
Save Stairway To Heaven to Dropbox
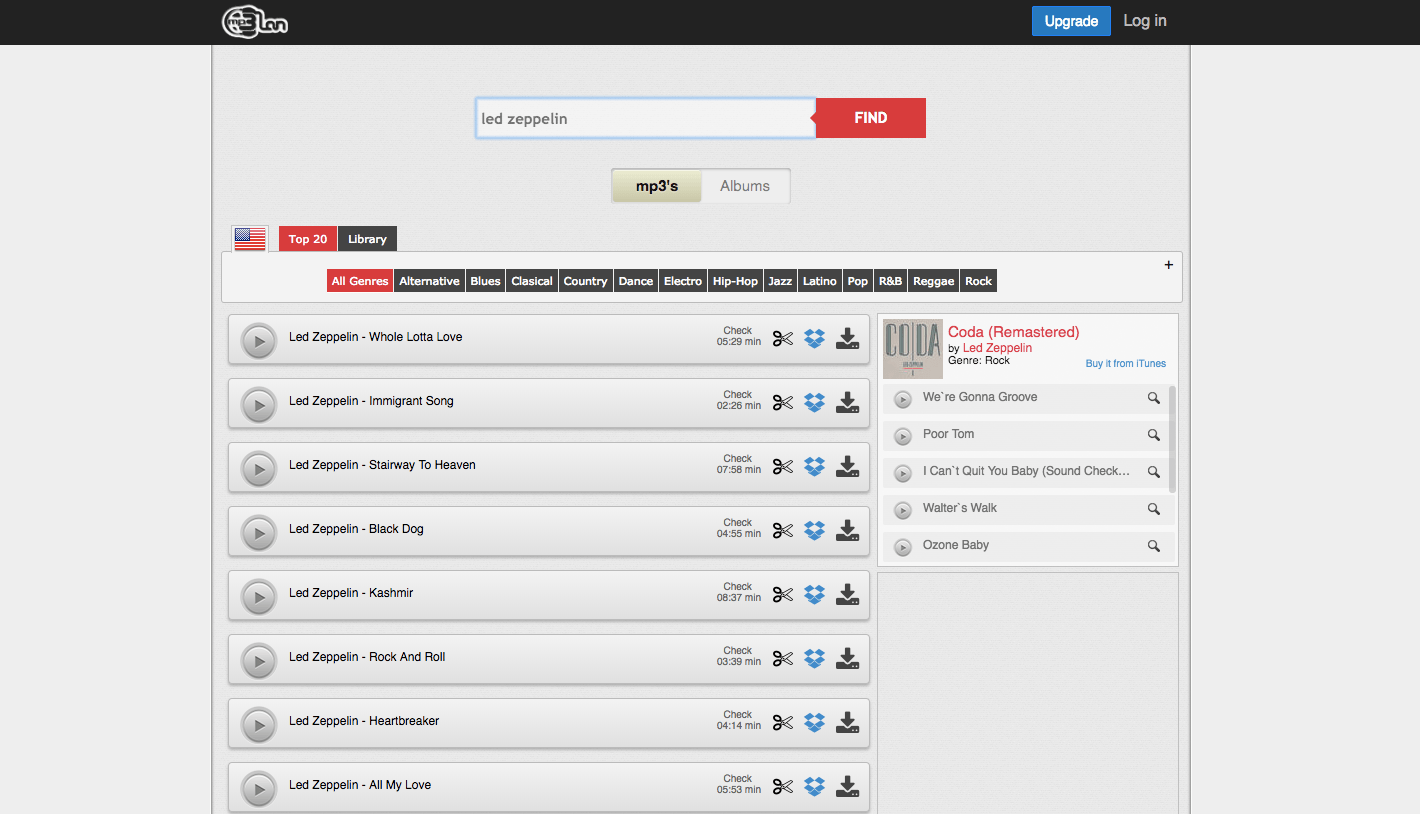[x=815, y=467]
